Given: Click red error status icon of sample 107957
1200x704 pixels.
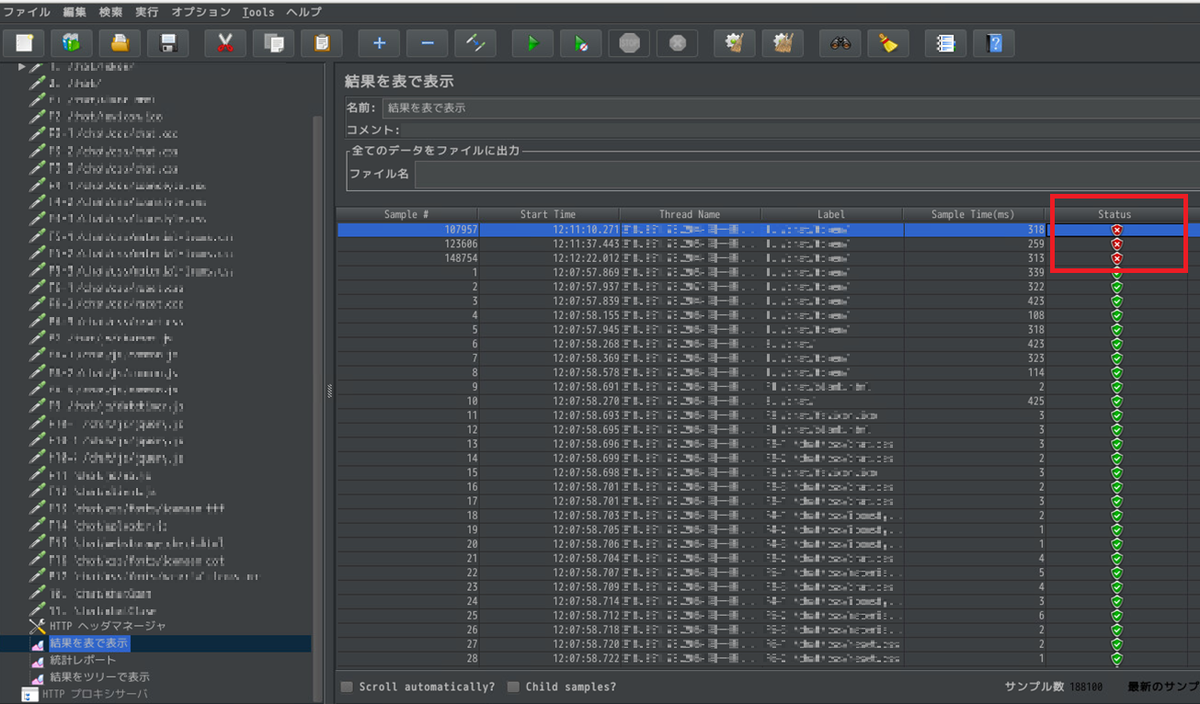Looking at the screenshot, I should 1117,230.
